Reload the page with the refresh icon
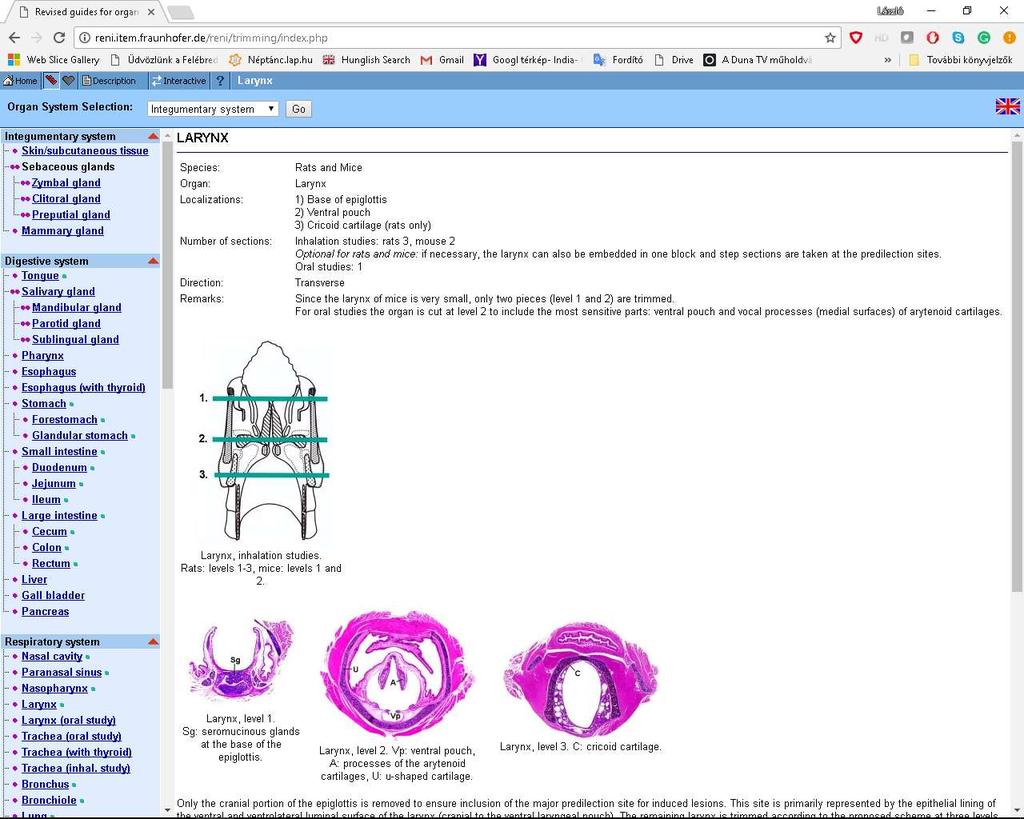The image size is (1024, 819). tap(59, 38)
